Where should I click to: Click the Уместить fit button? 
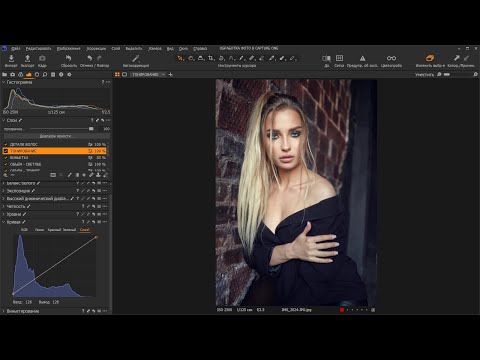424,75
